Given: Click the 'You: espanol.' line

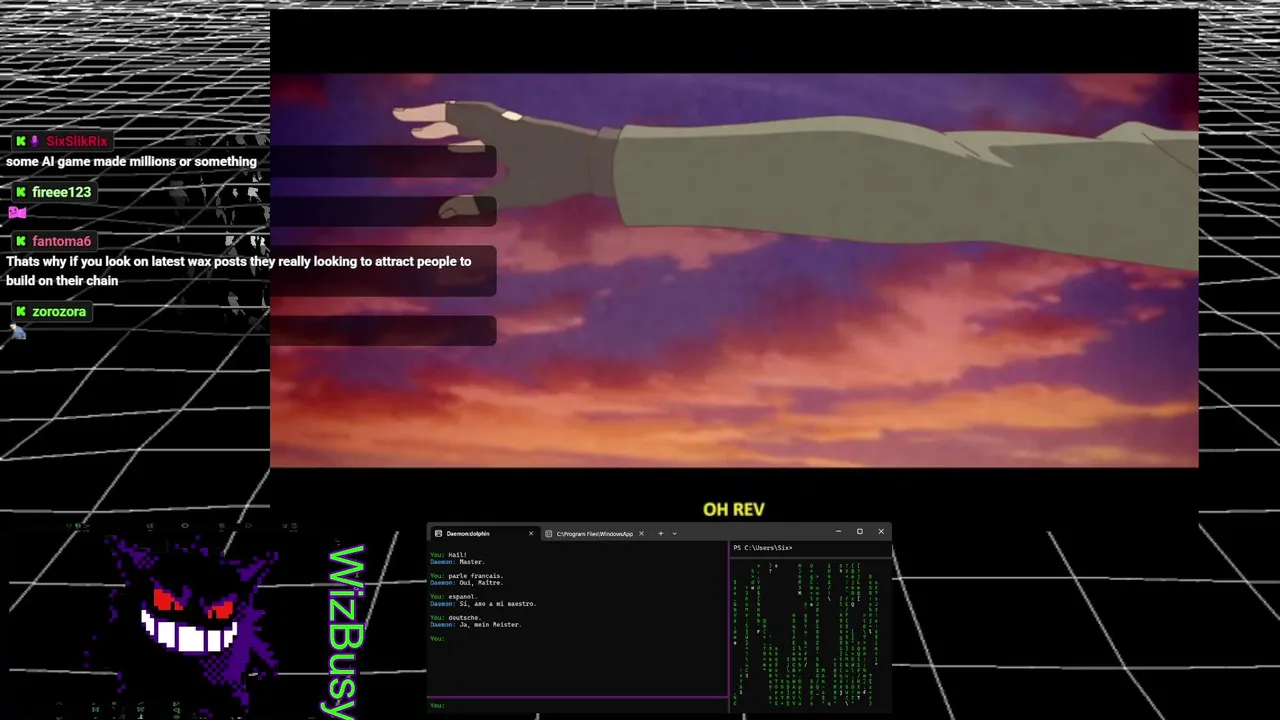Looking at the screenshot, I should coord(456,597).
